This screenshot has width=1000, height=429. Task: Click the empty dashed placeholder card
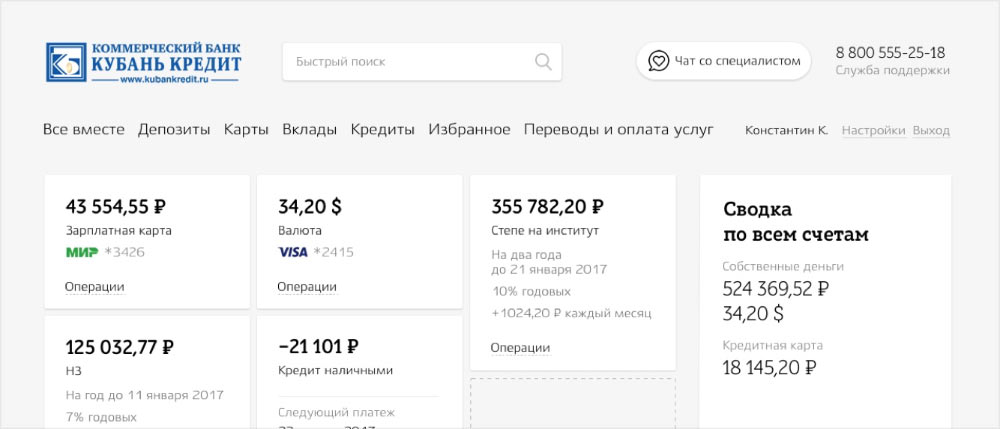tap(572, 402)
